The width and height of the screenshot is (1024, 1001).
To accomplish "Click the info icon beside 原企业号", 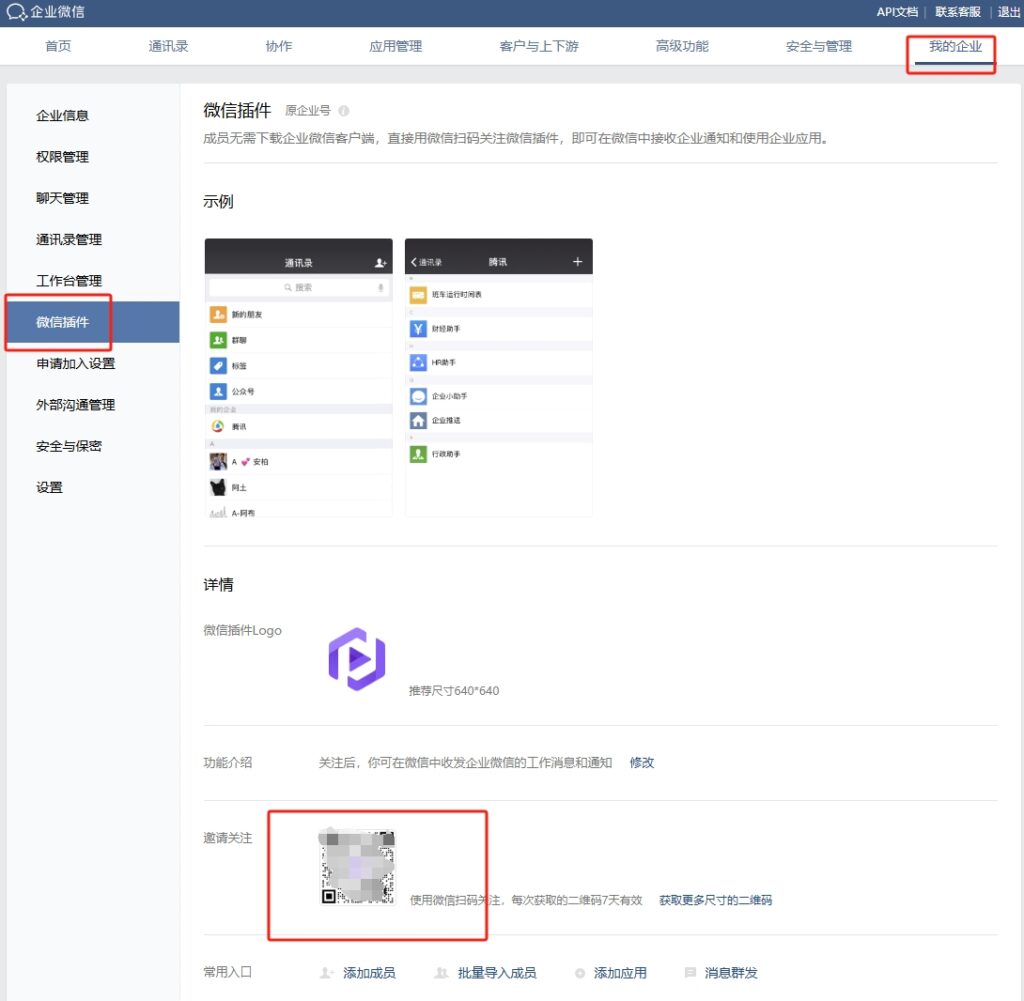I will coord(344,111).
